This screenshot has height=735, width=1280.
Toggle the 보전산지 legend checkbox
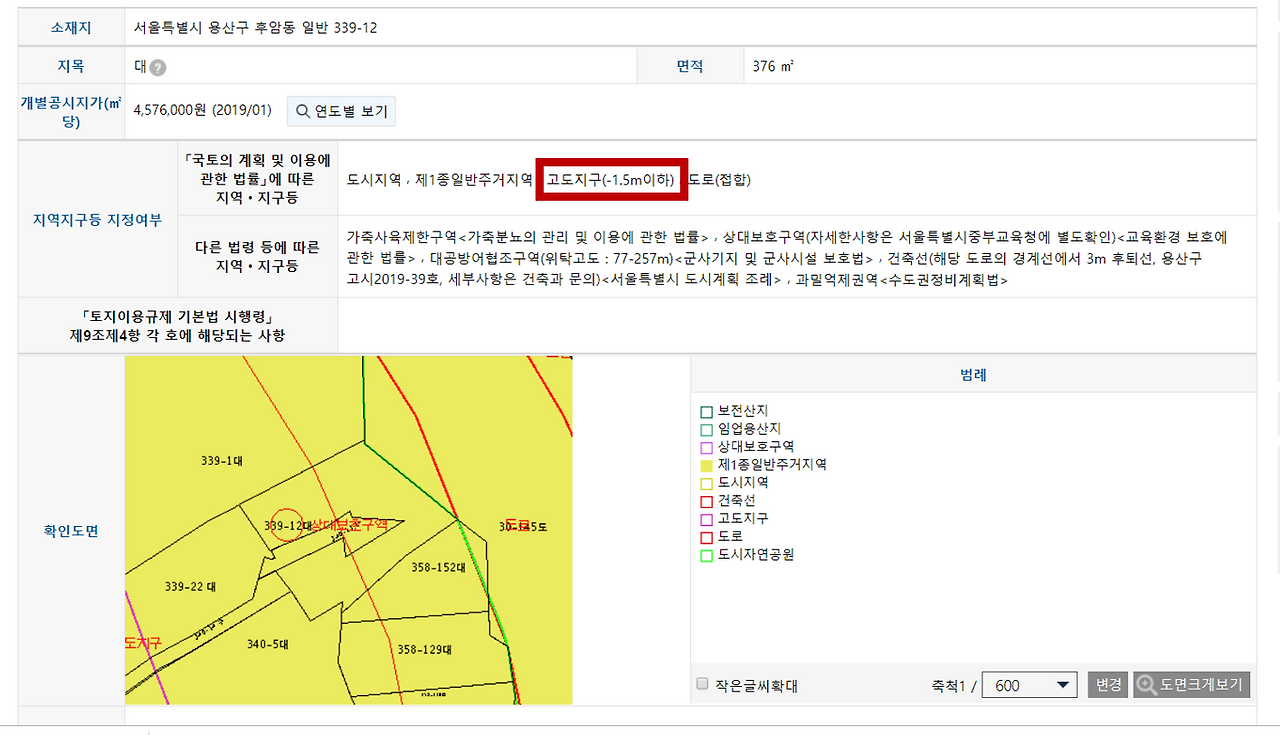[x=706, y=411]
